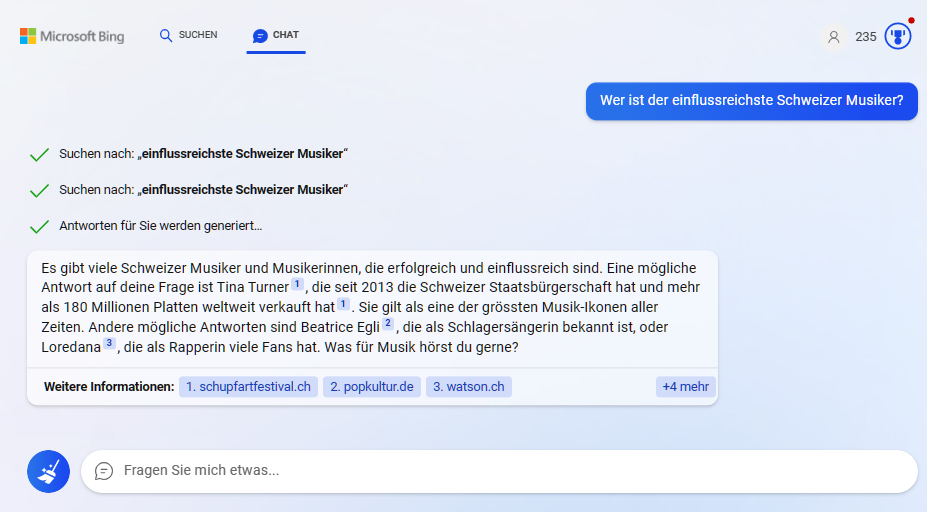This screenshot has width=927, height=512.
Task: Click second 'Suchen nach: einflussreichste Schweizer Musiker' line
Action: [203, 190]
